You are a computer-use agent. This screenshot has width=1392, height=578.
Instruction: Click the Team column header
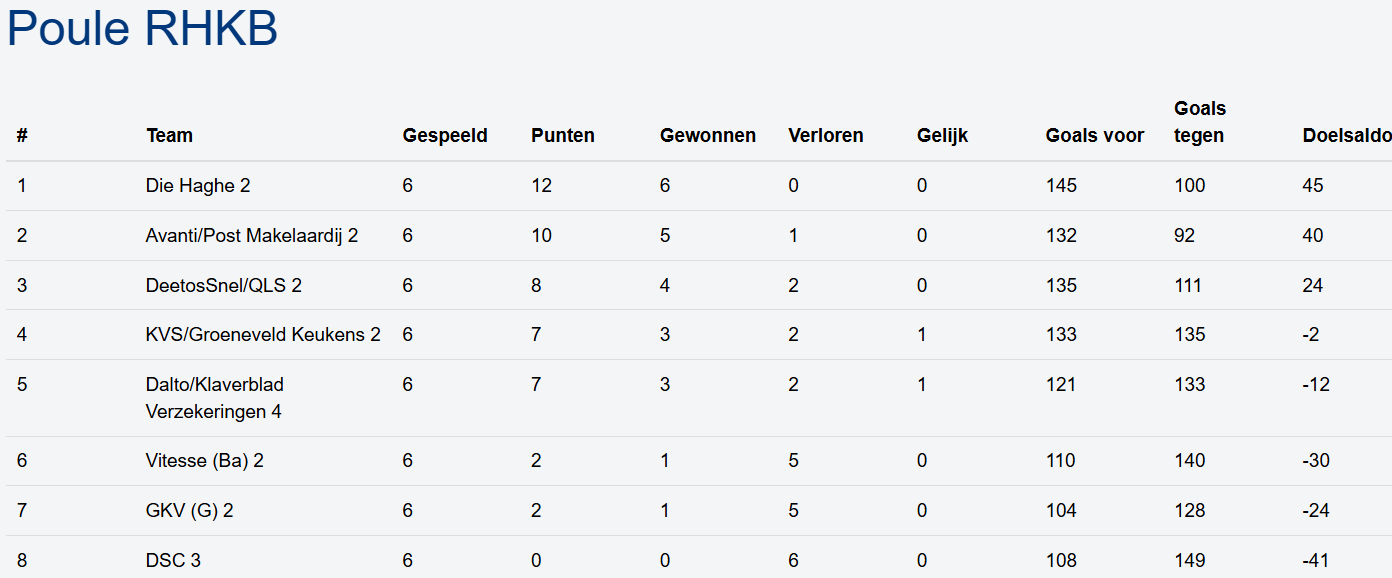coord(169,135)
